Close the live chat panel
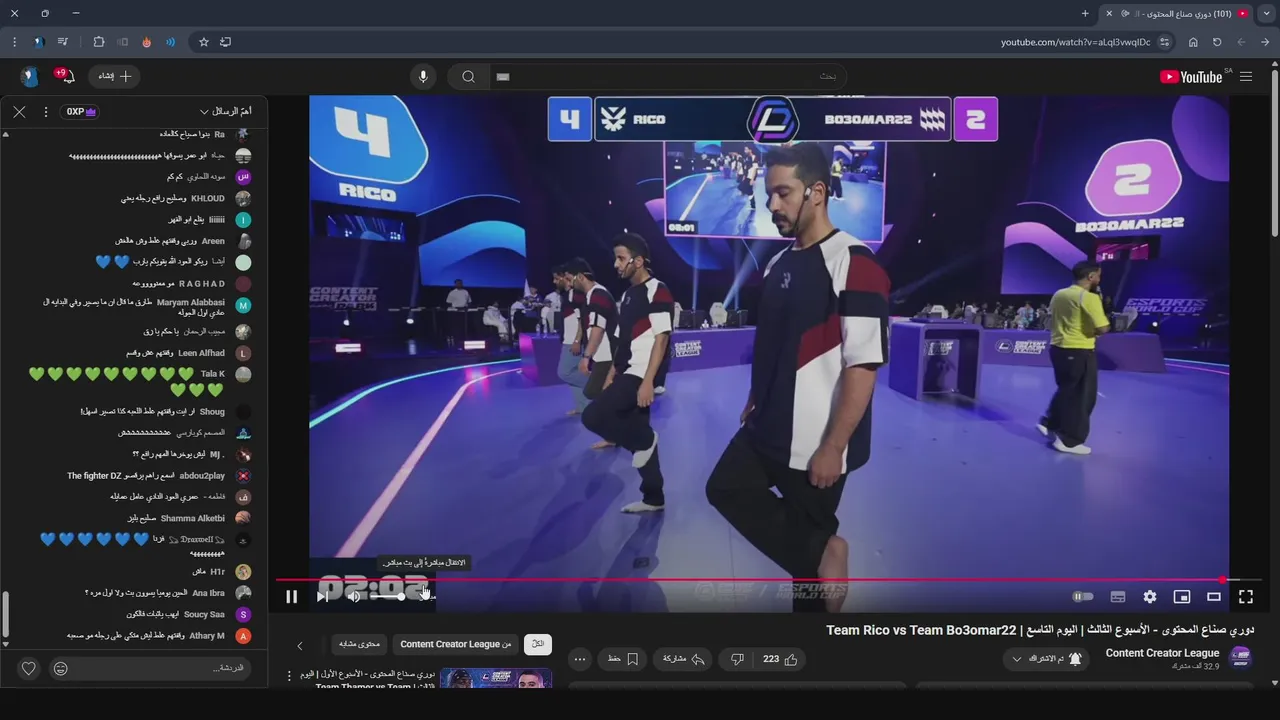This screenshot has width=1280, height=720. [x=19, y=111]
